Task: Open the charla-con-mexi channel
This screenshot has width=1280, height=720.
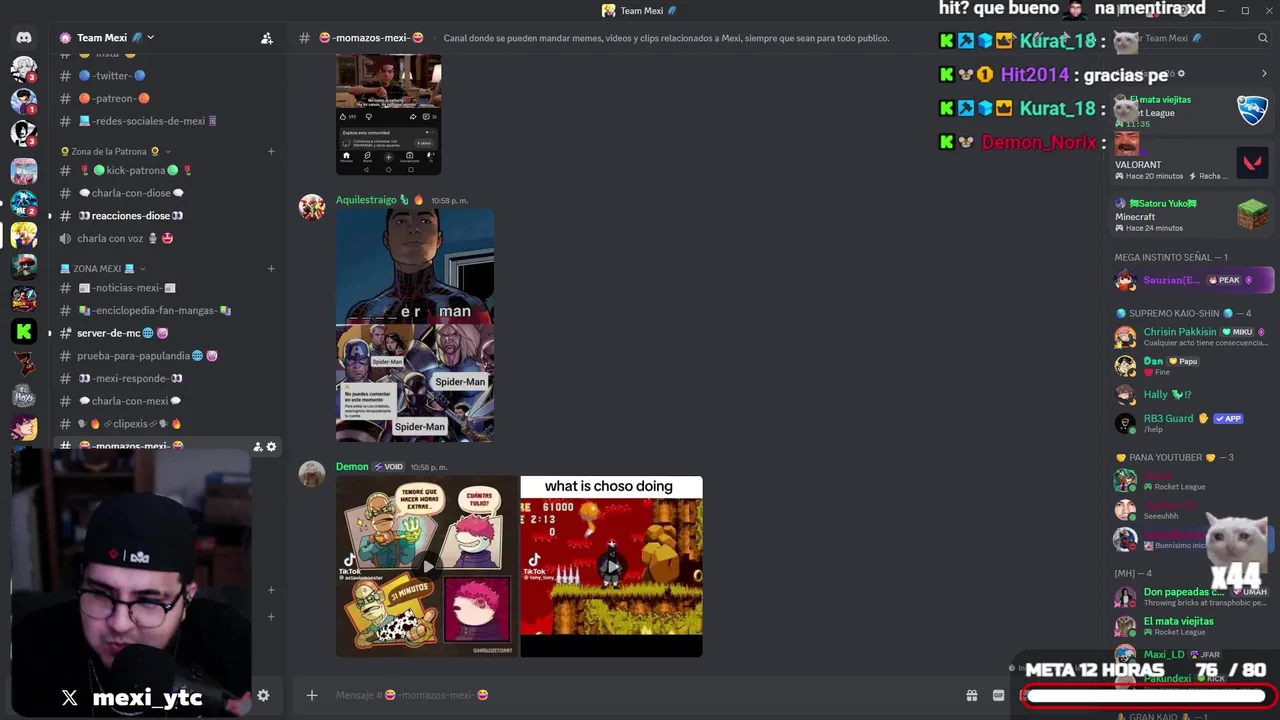Action: pyautogui.click(x=166, y=401)
